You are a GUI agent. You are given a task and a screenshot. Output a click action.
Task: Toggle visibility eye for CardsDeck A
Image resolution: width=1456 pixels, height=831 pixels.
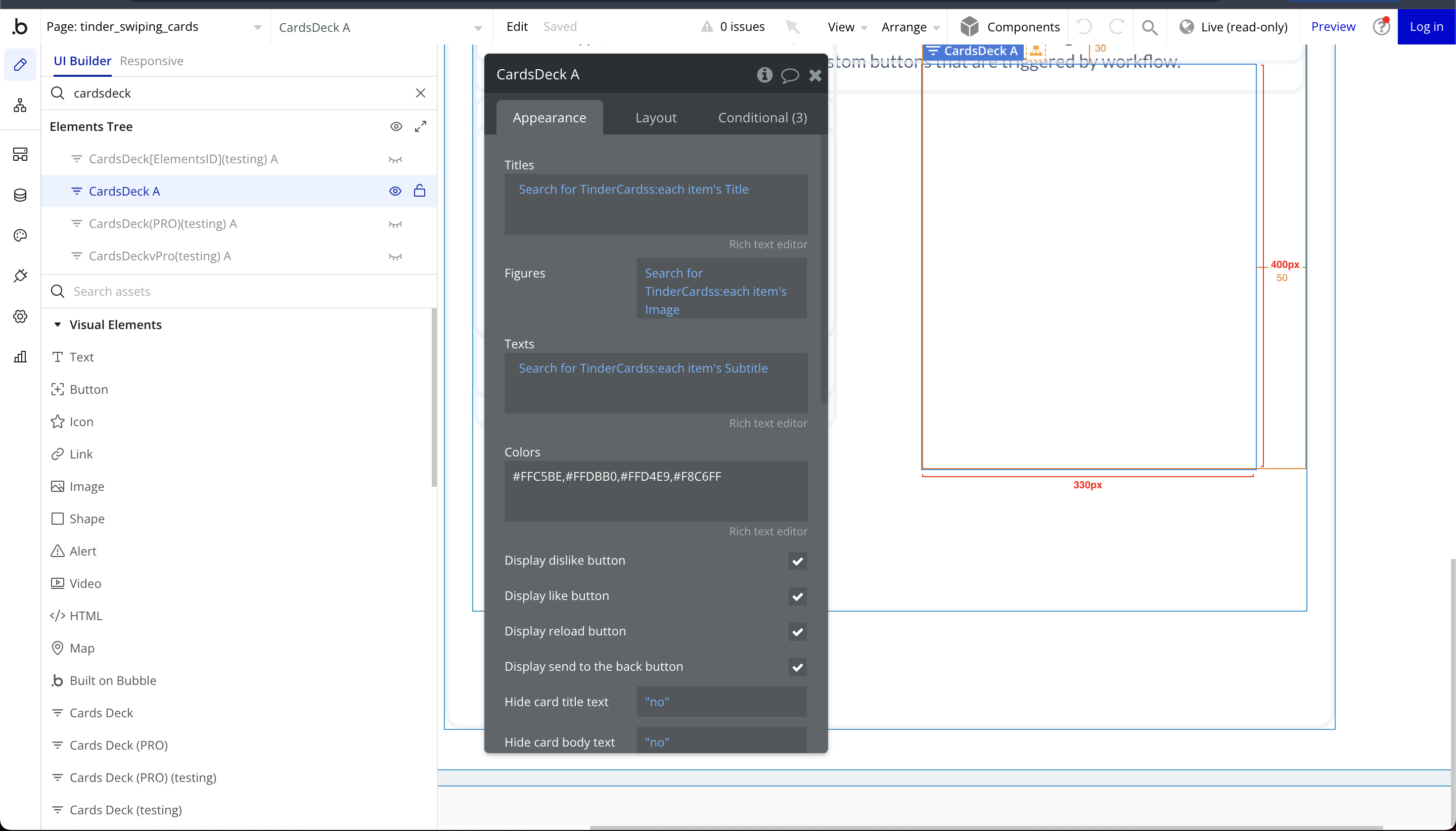(395, 191)
